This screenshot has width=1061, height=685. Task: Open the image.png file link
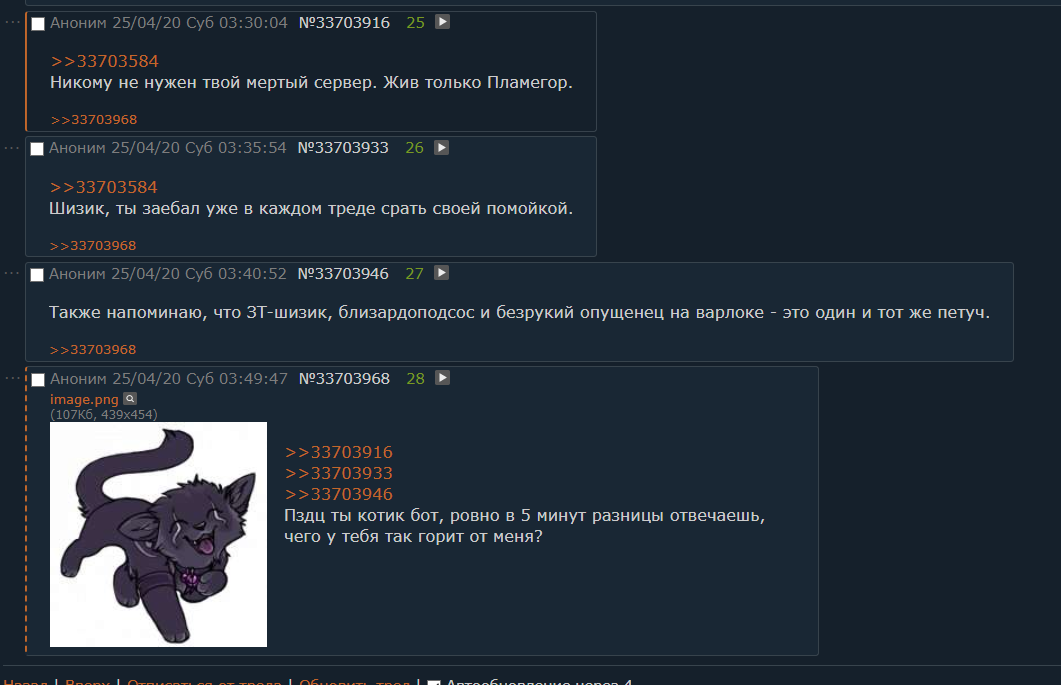84,399
